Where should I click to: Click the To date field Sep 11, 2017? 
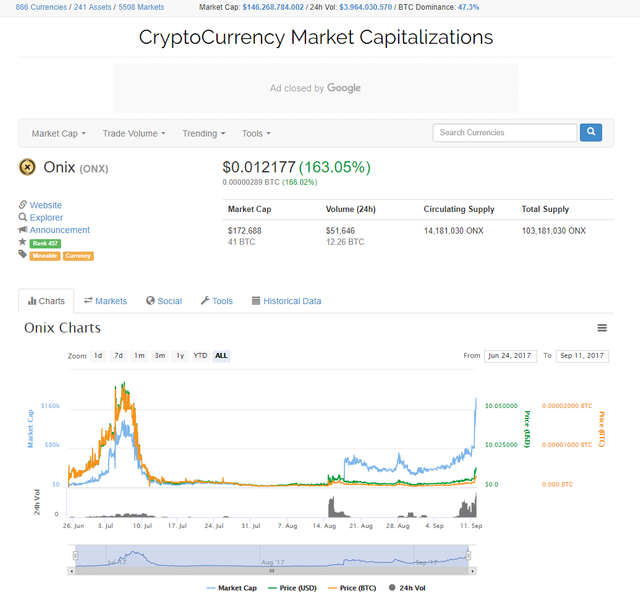click(x=582, y=356)
